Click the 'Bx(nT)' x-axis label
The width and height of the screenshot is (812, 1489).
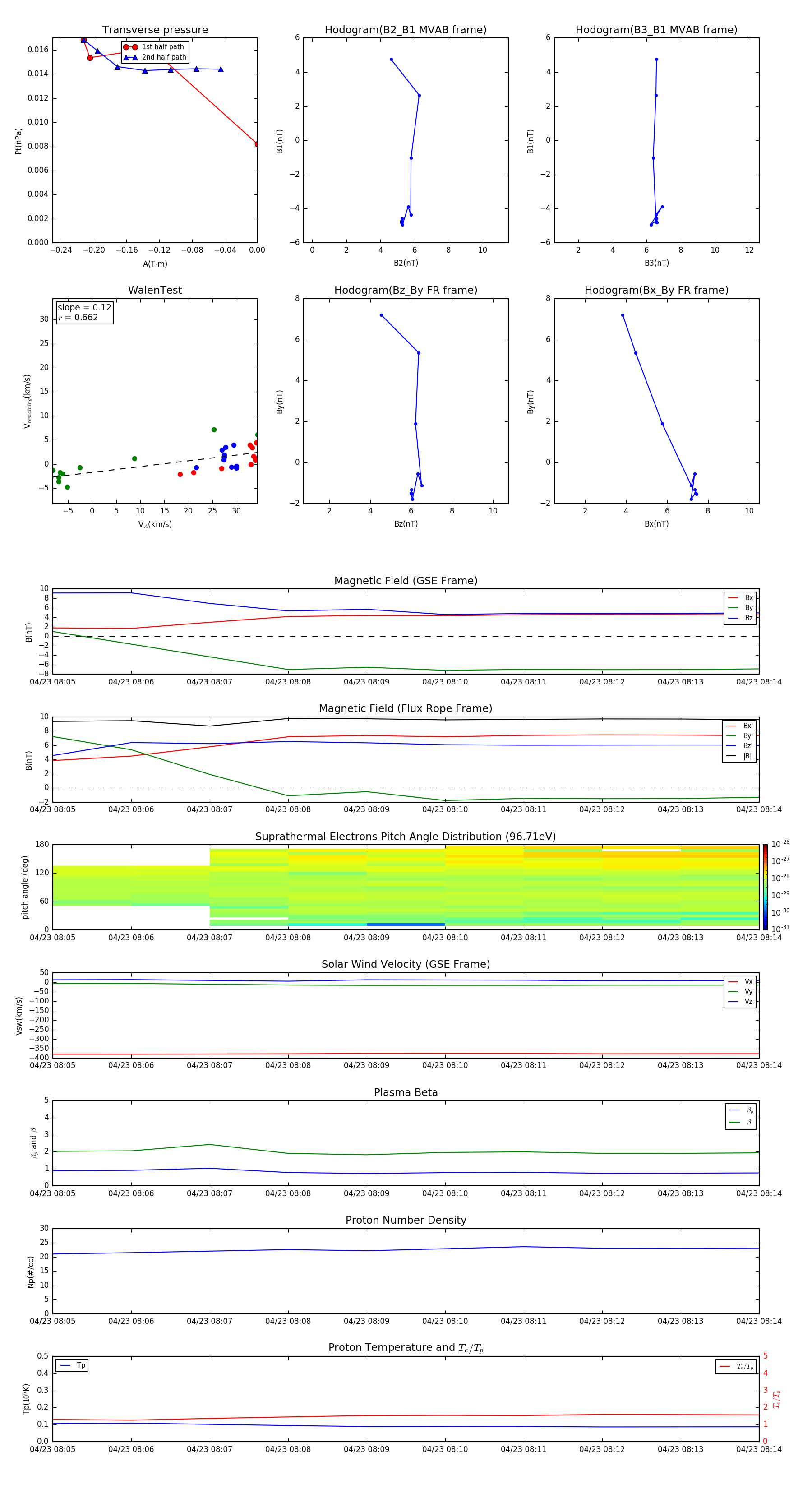pos(656,524)
